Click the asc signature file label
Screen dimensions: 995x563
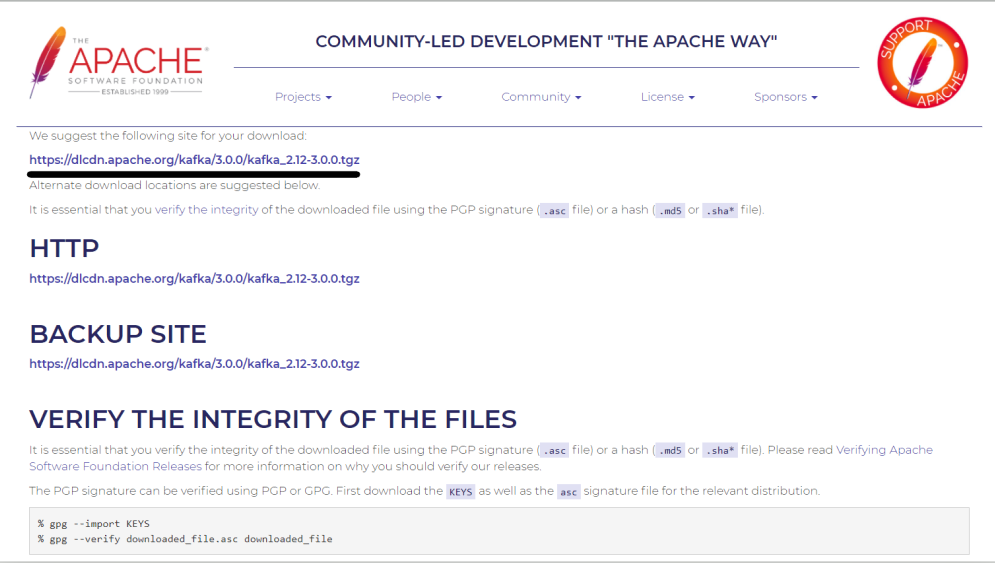tap(569, 492)
